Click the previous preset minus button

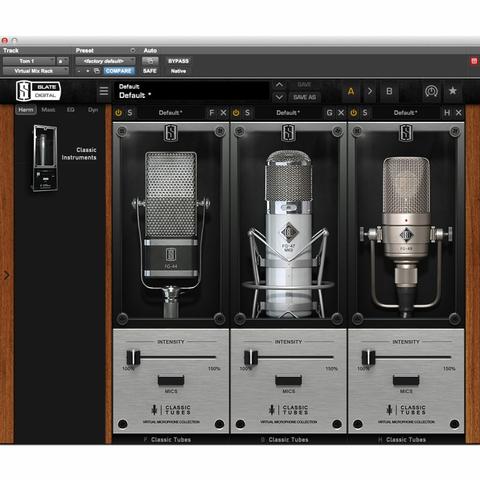click(x=79, y=71)
